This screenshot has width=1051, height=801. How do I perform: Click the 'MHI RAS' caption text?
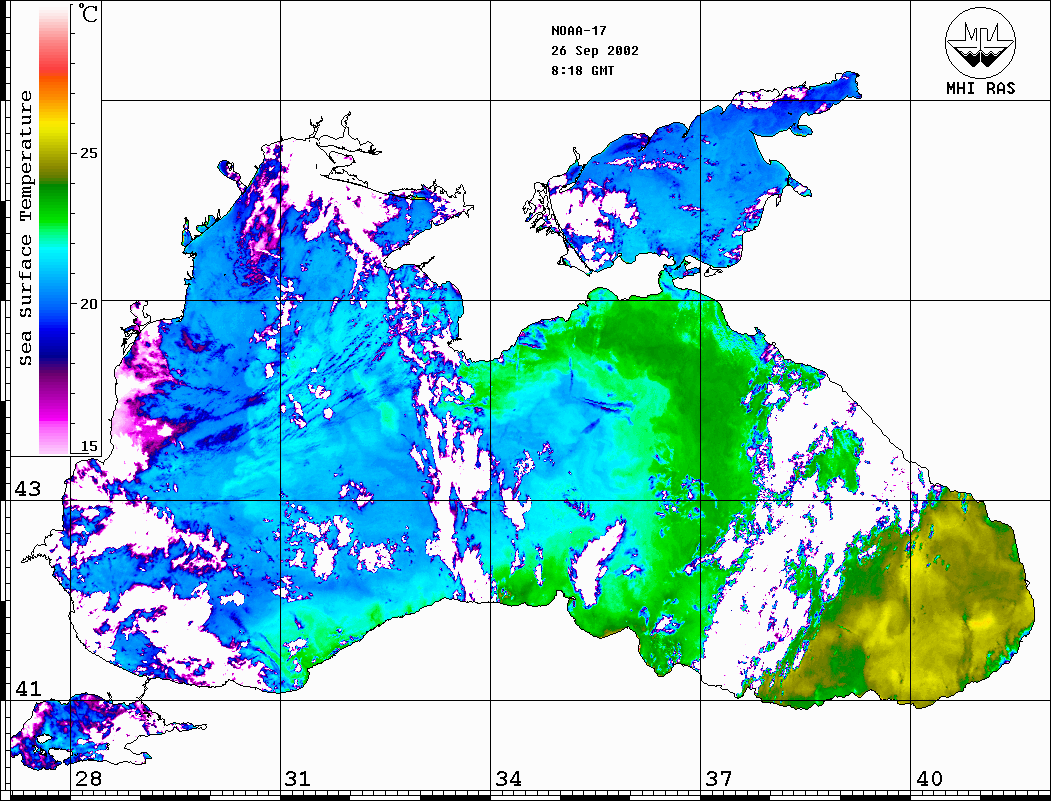coord(981,88)
